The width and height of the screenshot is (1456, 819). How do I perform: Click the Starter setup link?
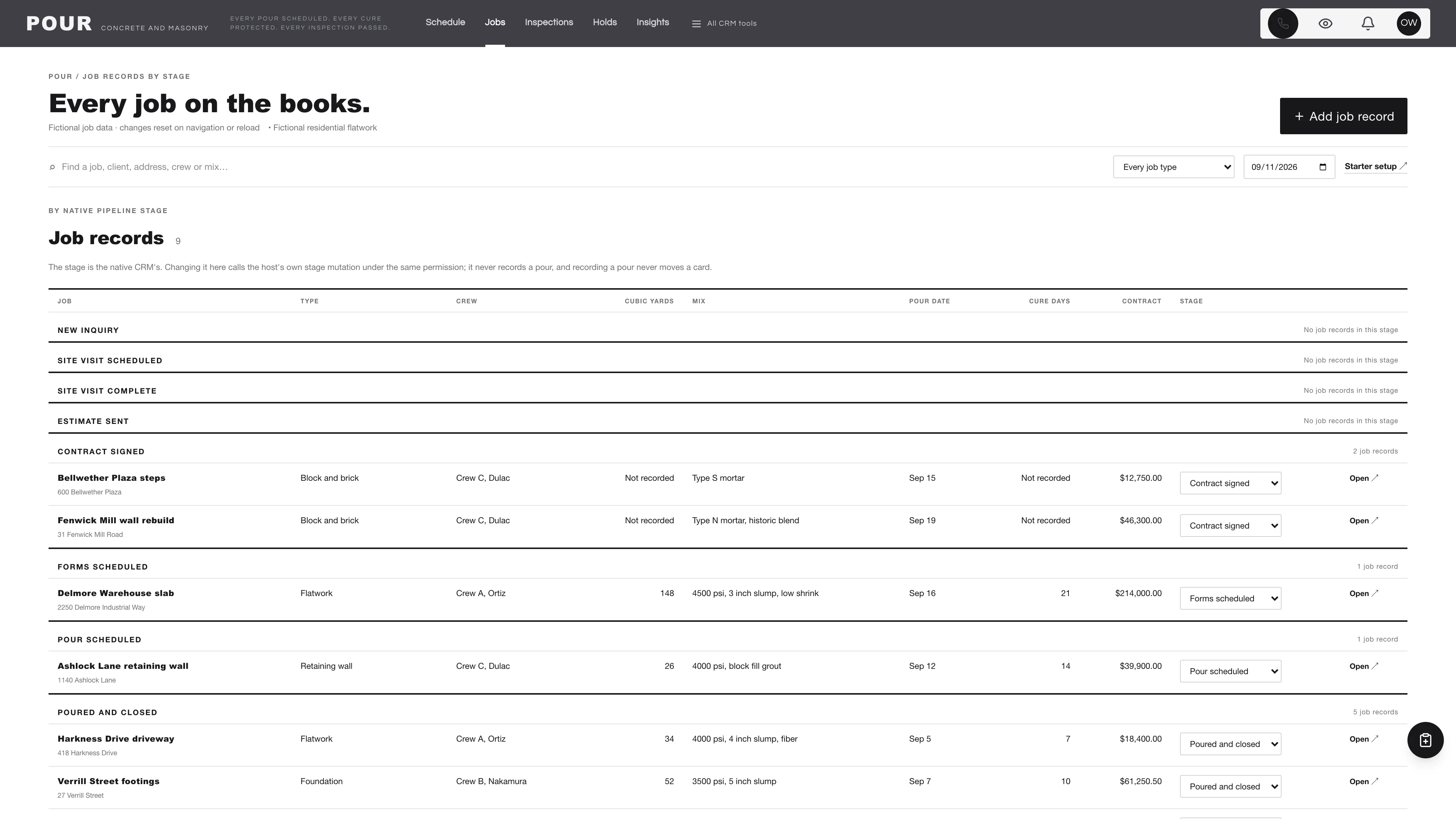(1375, 166)
